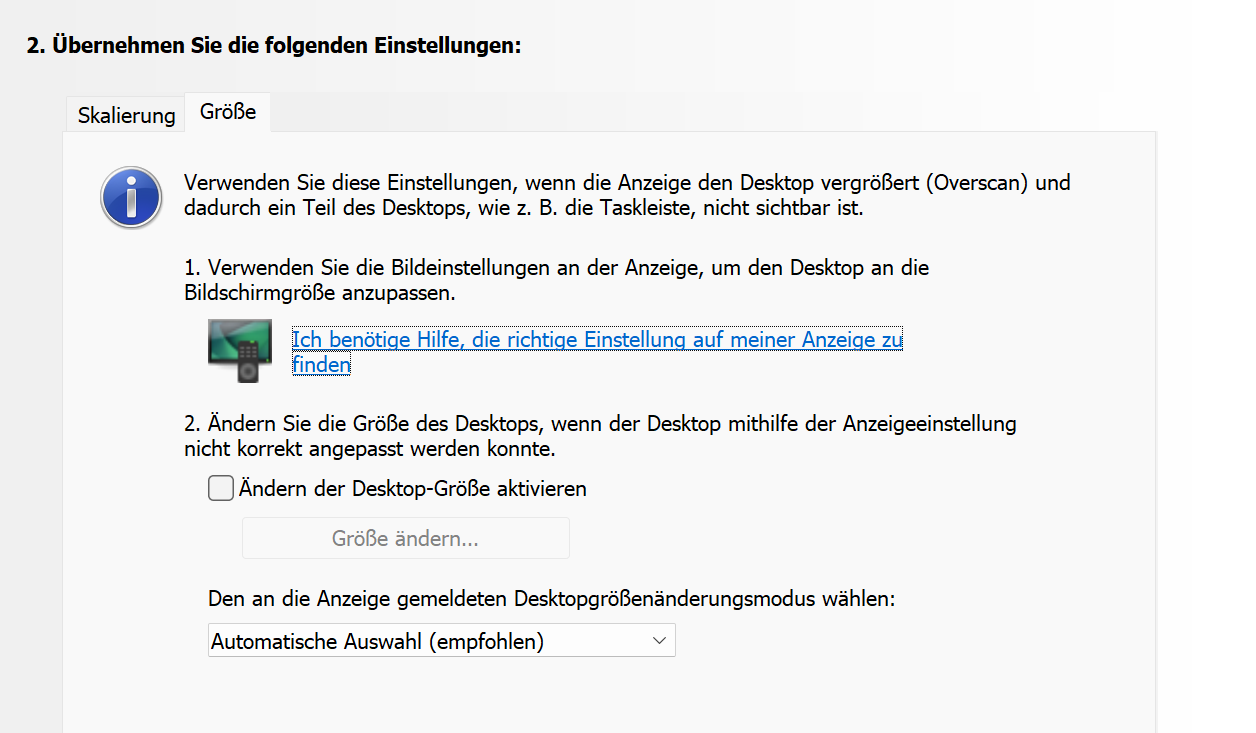This screenshot has height=733, width=1256.
Task: Click the TV with remote control icon
Action: click(x=240, y=351)
